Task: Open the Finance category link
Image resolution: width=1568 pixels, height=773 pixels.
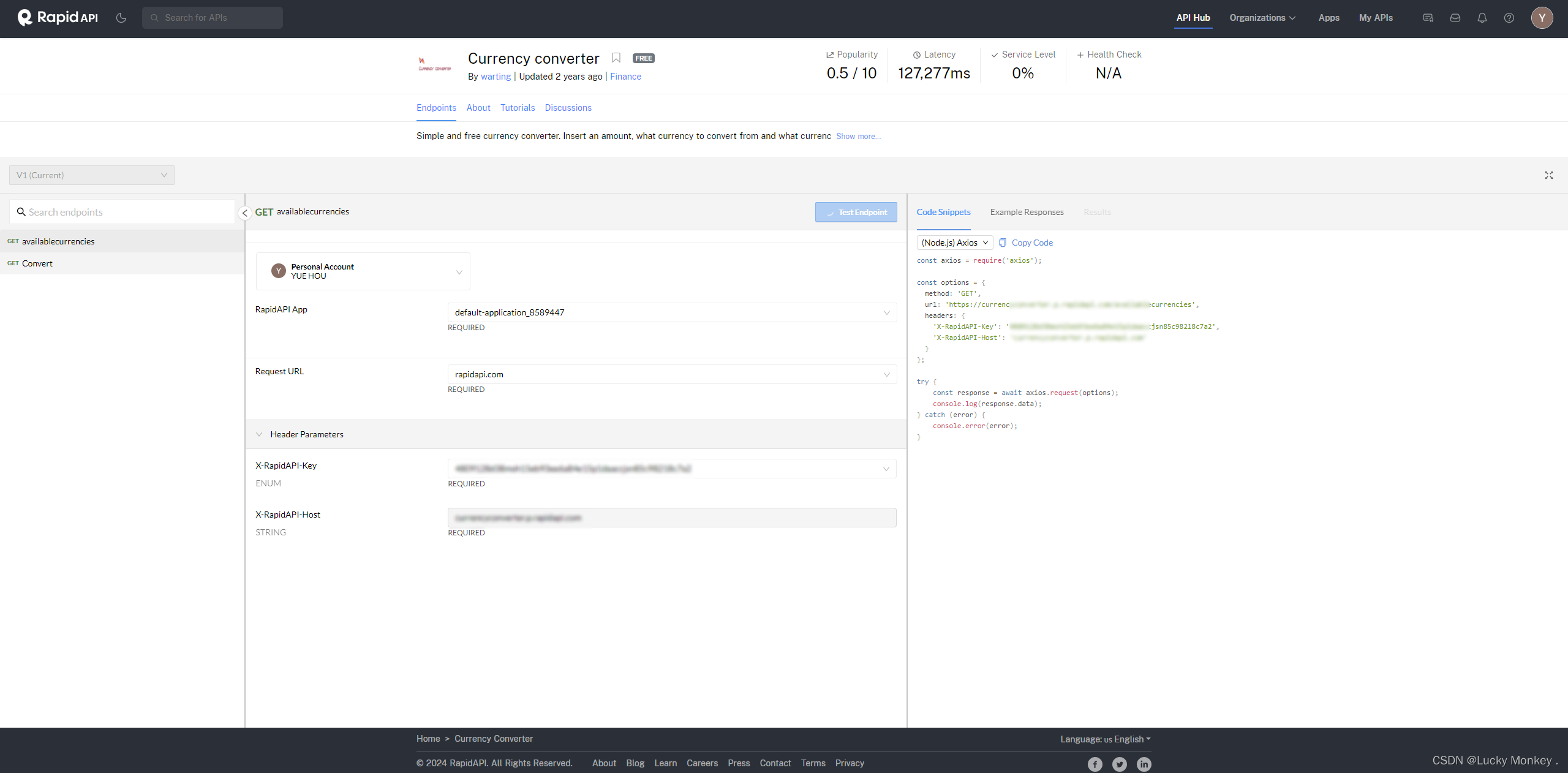Action: 625,77
